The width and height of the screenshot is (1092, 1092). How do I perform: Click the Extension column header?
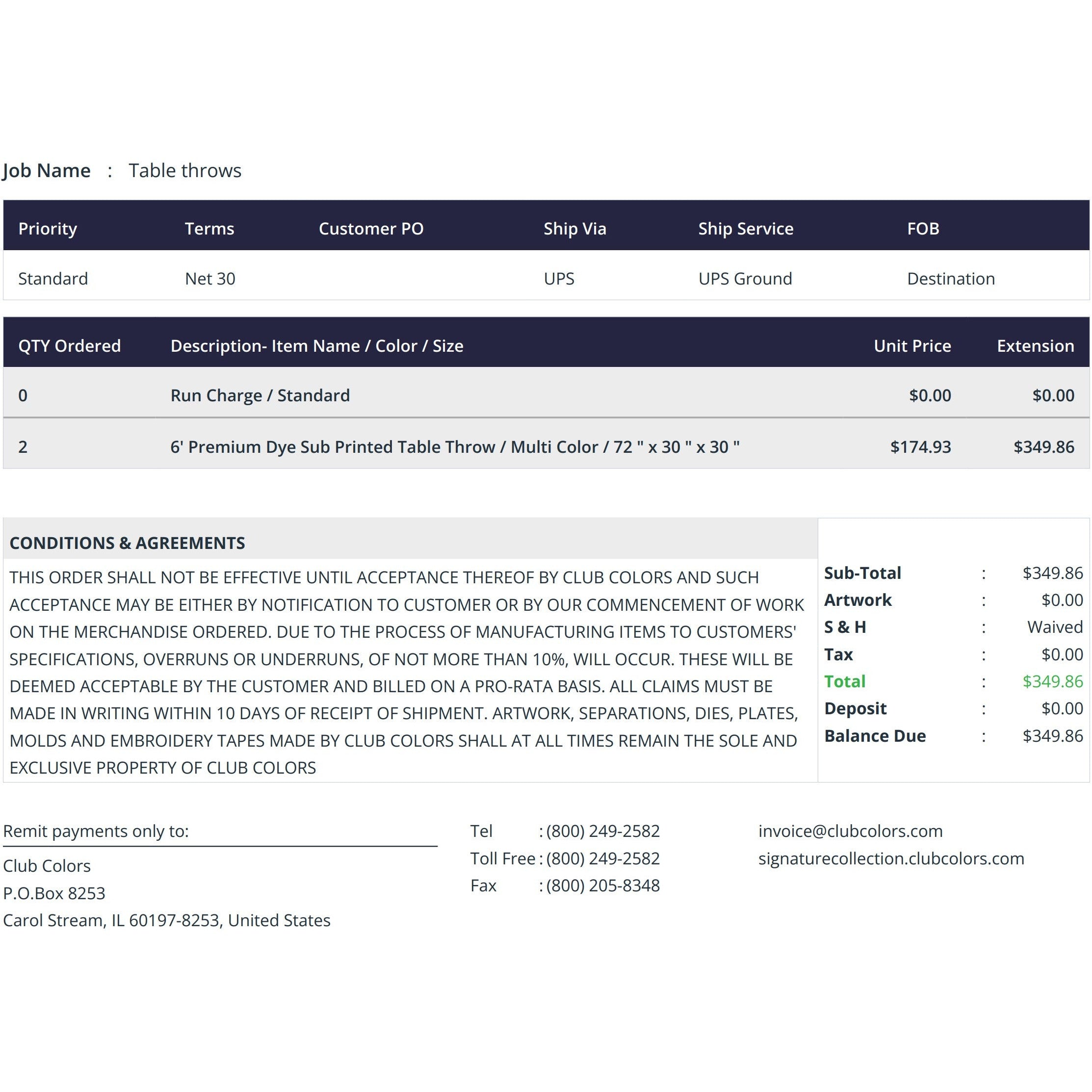(x=1036, y=345)
